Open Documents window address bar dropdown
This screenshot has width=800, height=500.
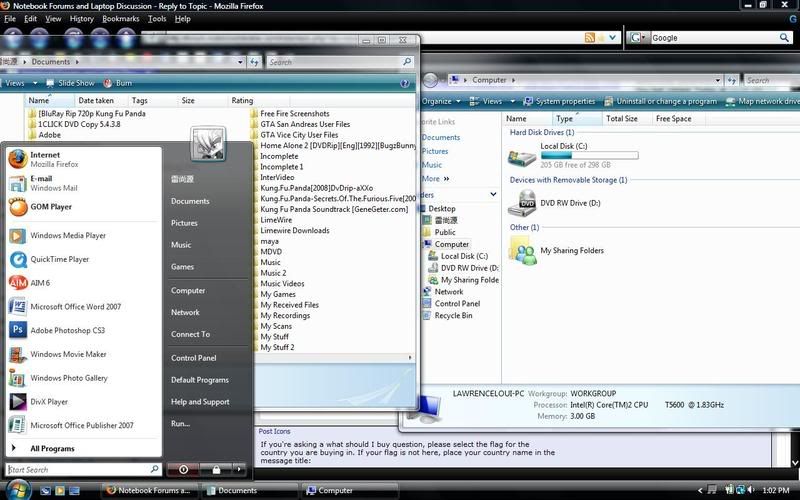240,62
